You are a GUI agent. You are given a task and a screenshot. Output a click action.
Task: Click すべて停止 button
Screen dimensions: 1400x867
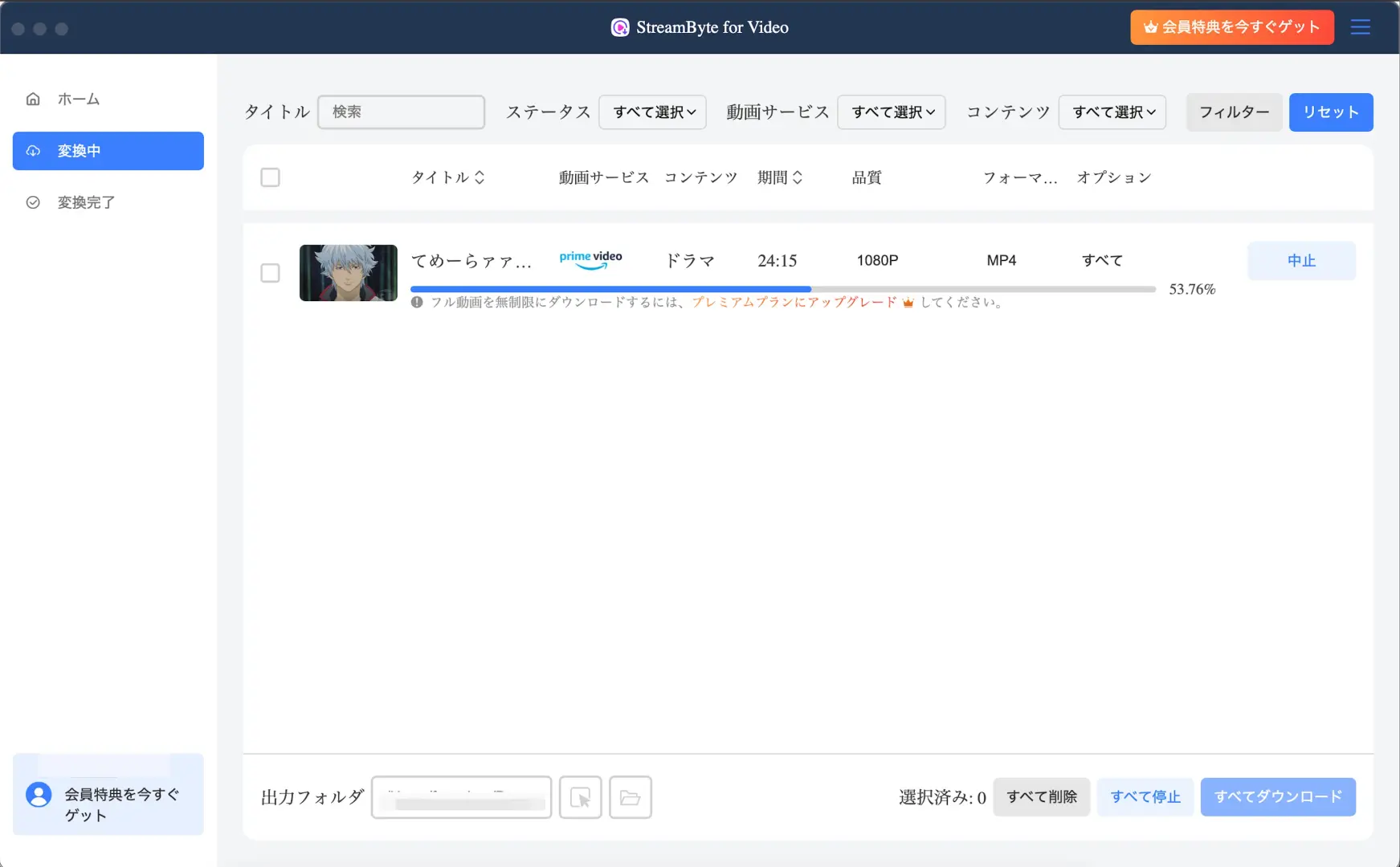click(x=1145, y=797)
